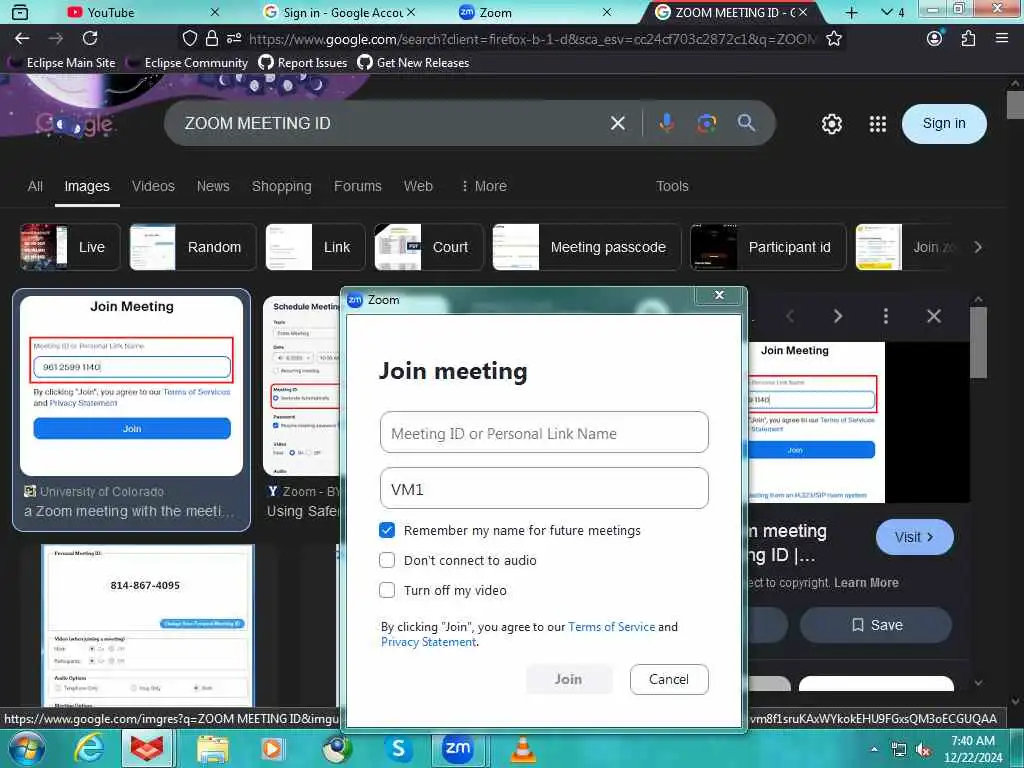The height and width of the screenshot is (768, 1024).
Task: Show more suggestion chips via right arrow
Action: coord(978,247)
